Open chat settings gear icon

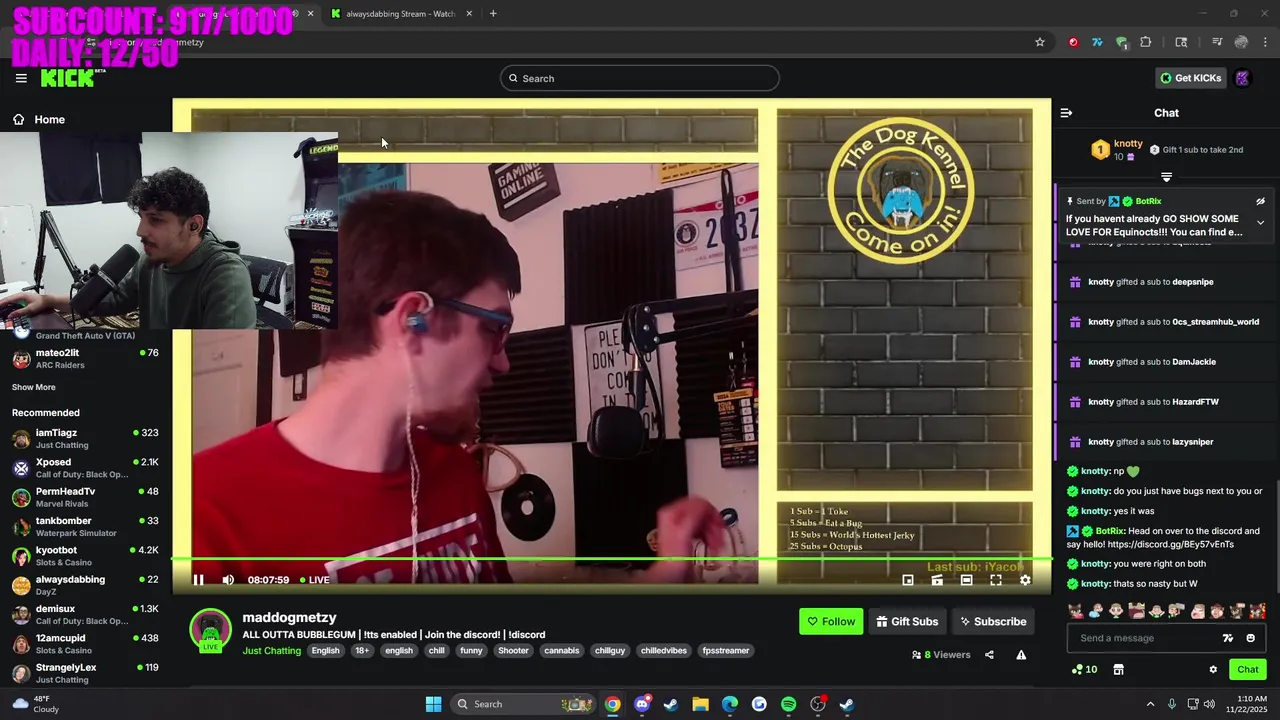click(x=1213, y=670)
